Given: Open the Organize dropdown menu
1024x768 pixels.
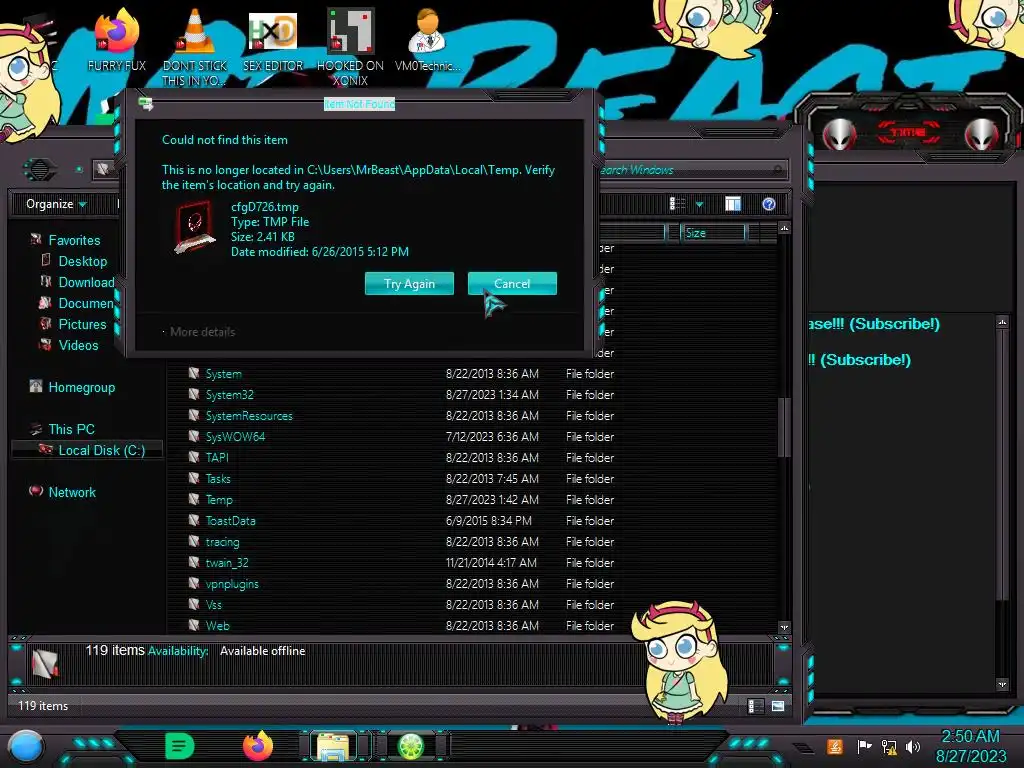Looking at the screenshot, I should 56,204.
